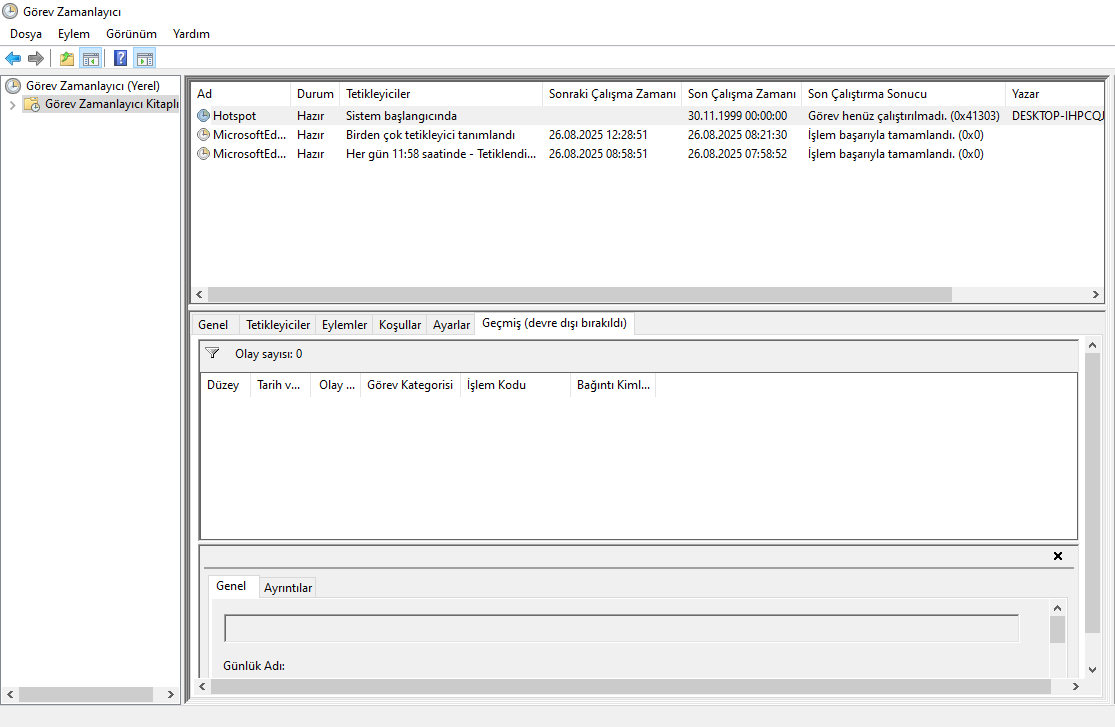Screen dimensions: 1115x727
Task: Close the event detail pane with X
Action: pyautogui.click(x=1057, y=556)
